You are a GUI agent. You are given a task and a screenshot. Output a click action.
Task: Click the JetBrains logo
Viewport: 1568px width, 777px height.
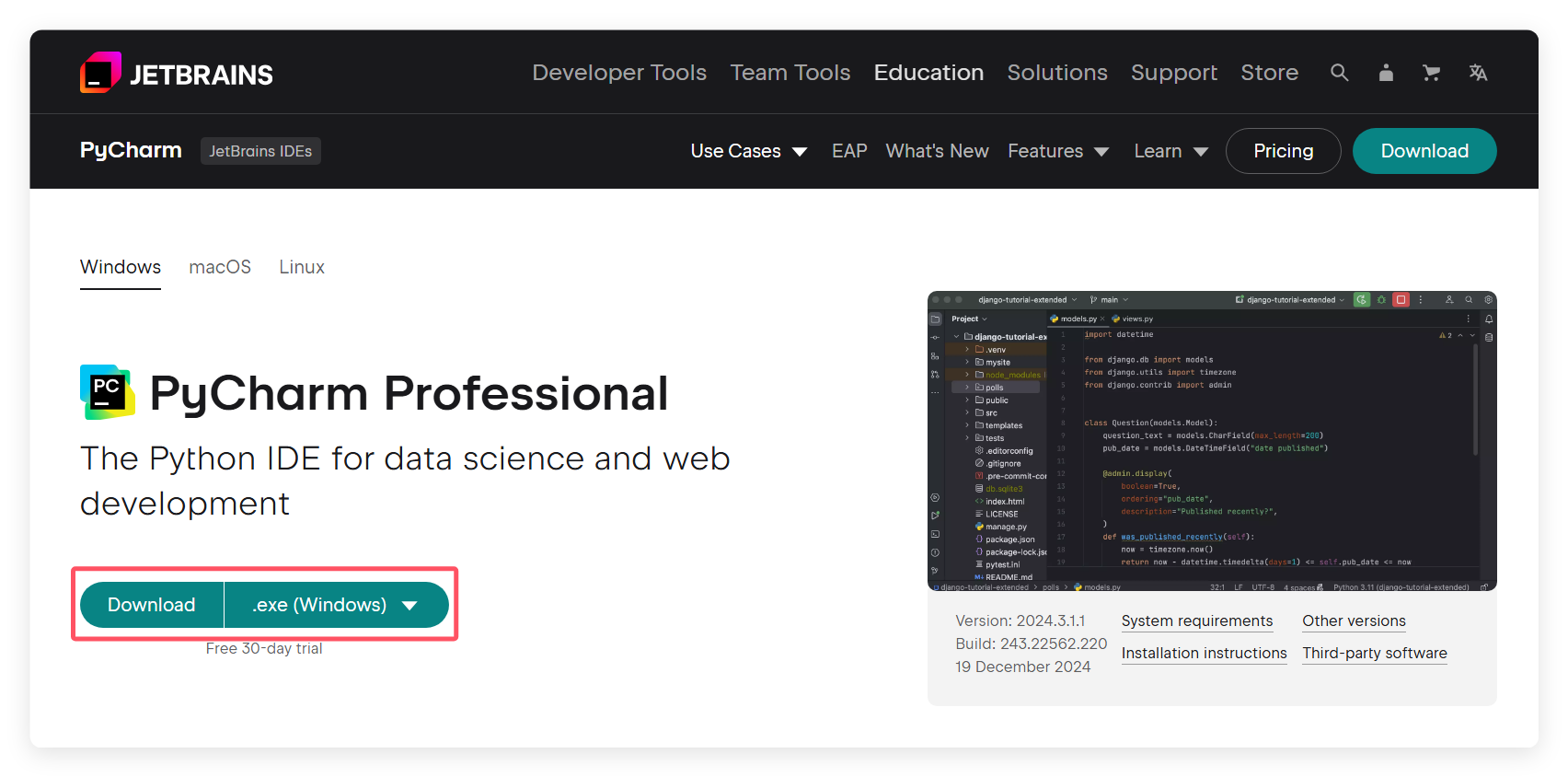[177, 73]
